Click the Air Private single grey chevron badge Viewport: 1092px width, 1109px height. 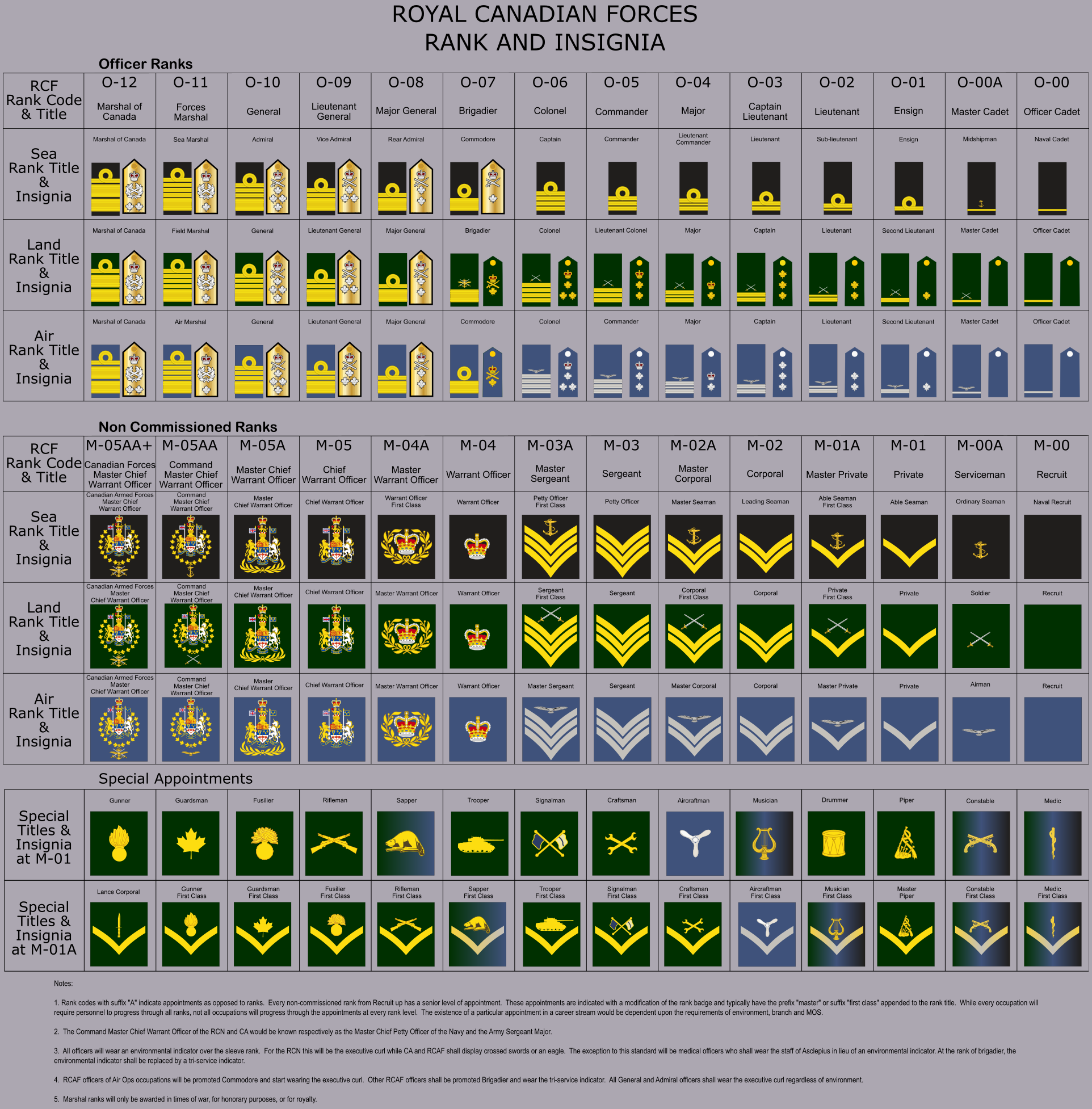coord(910,729)
